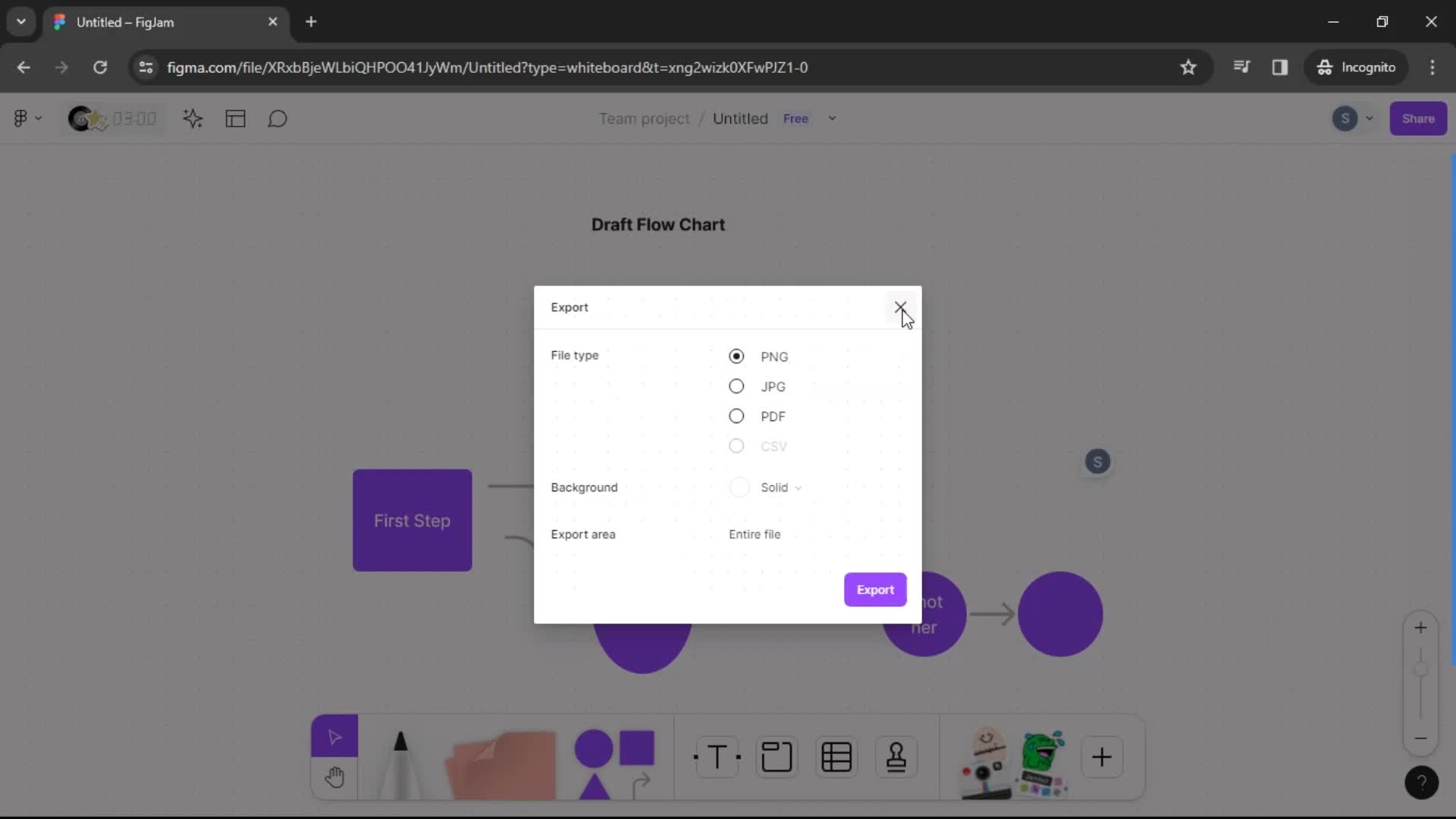Select the arrow/select tool
Viewport: 1456px width, 819px height.
335,738
